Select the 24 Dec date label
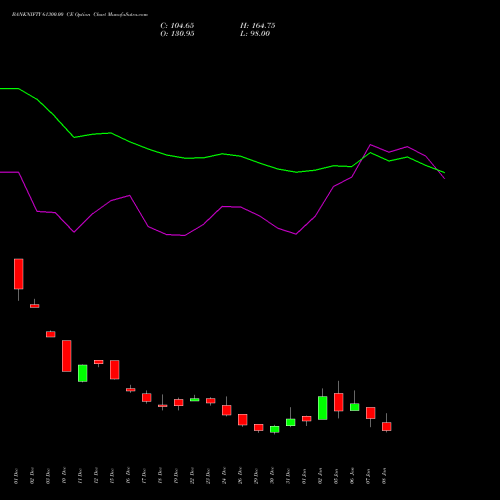This screenshot has height=500, width=500. click(x=224, y=476)
